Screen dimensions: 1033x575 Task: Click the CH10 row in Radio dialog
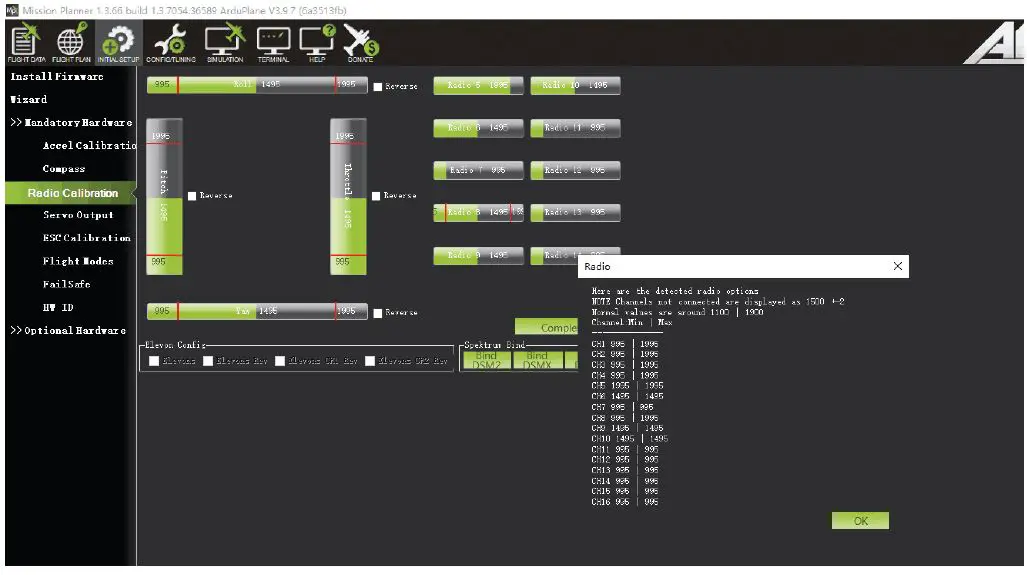[629, 438]
